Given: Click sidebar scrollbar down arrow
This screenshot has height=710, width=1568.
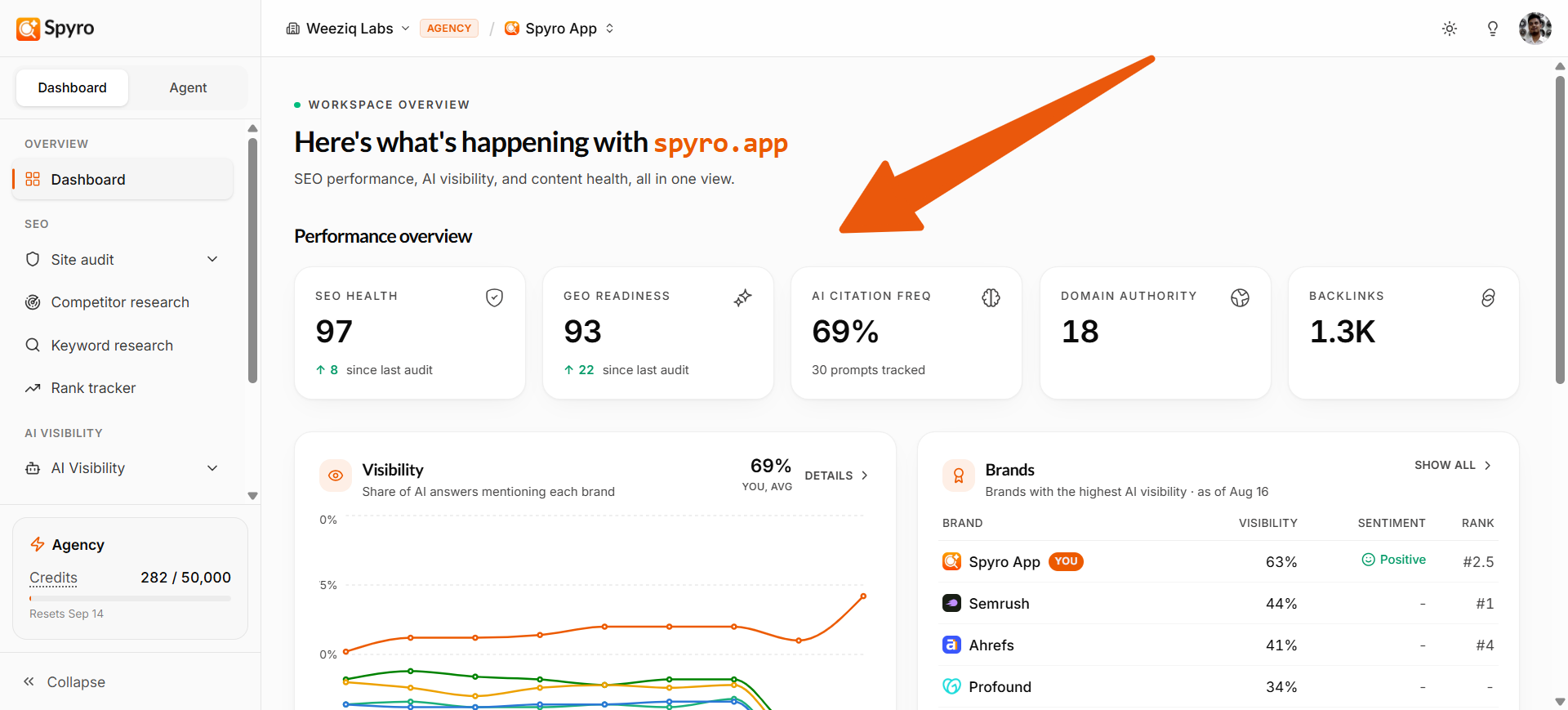Looking at the screenshot, I should tap(252, 496).
